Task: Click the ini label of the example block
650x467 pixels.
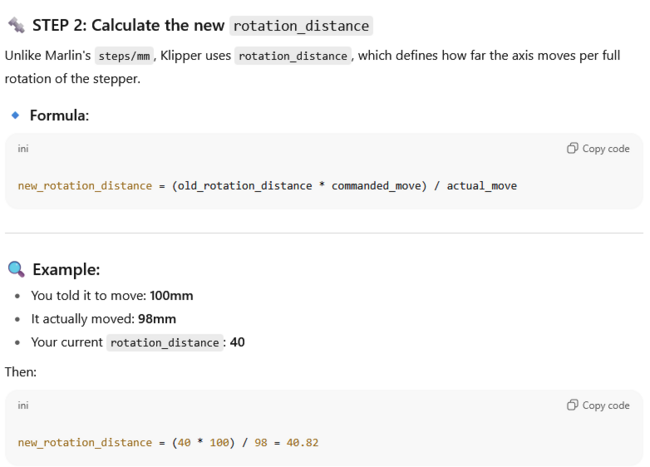Action: point(23,405)
